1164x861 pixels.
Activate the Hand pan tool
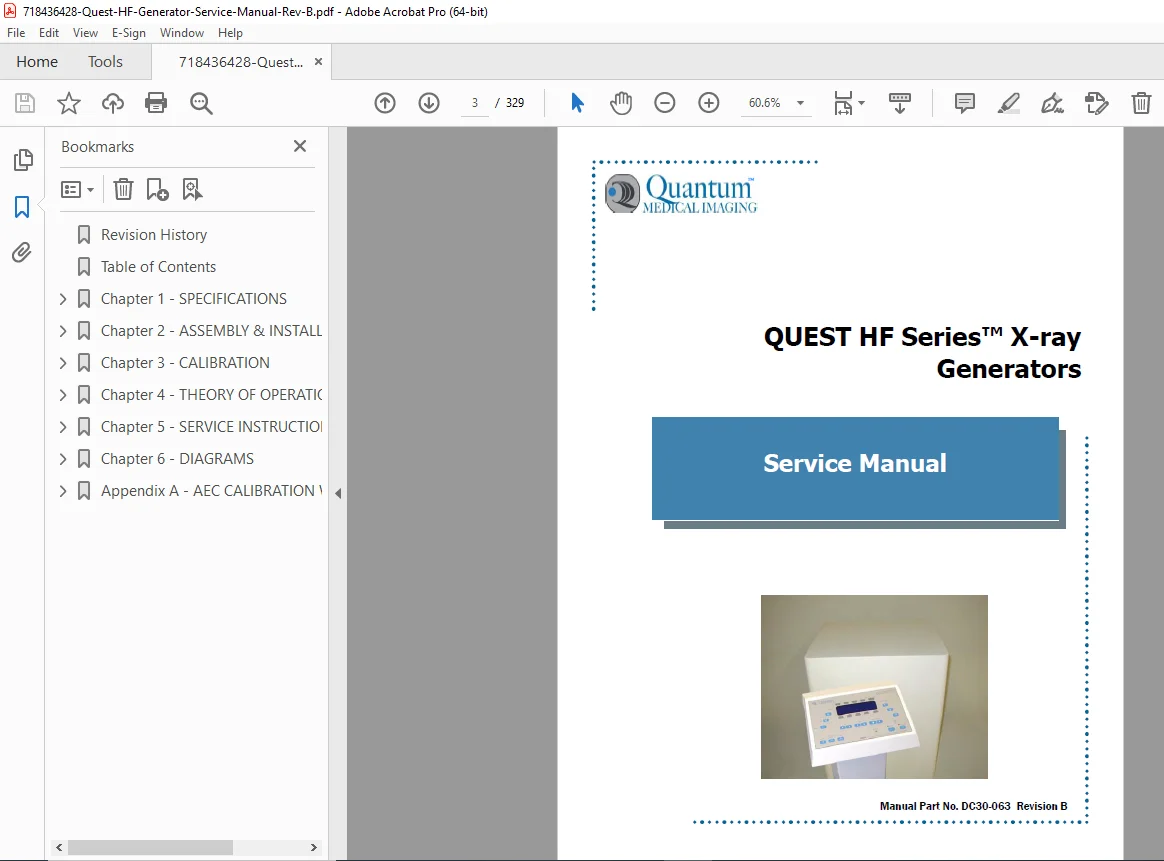tap(621, 103)
